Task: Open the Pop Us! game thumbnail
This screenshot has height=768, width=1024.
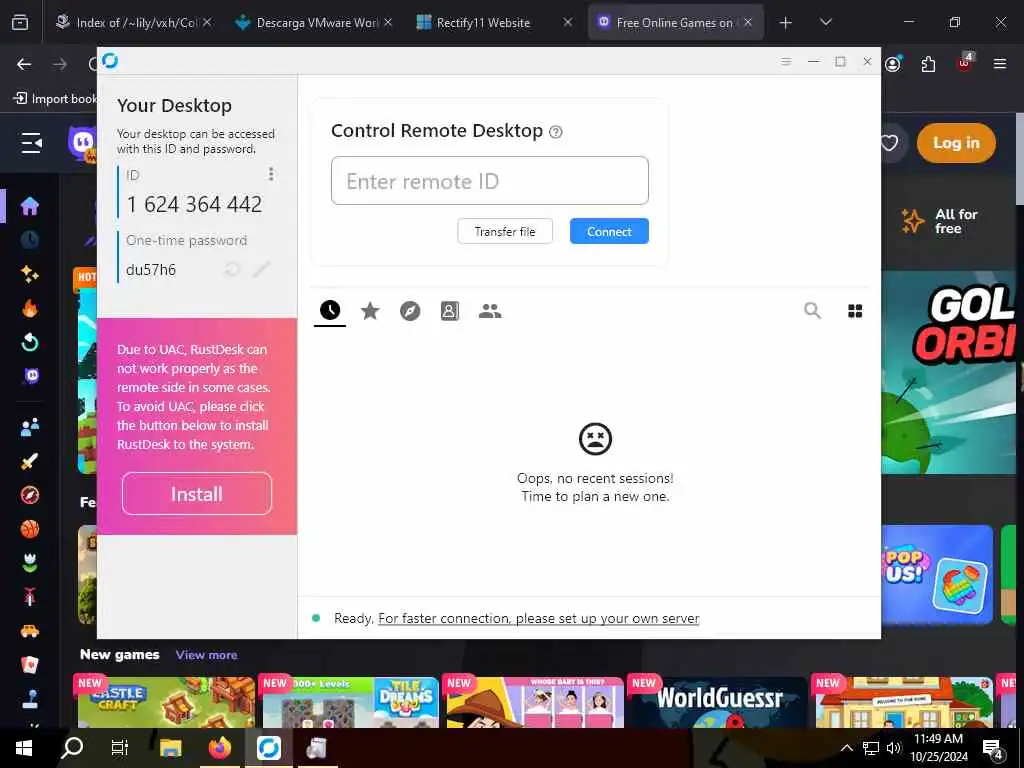Action: (936, 574)
